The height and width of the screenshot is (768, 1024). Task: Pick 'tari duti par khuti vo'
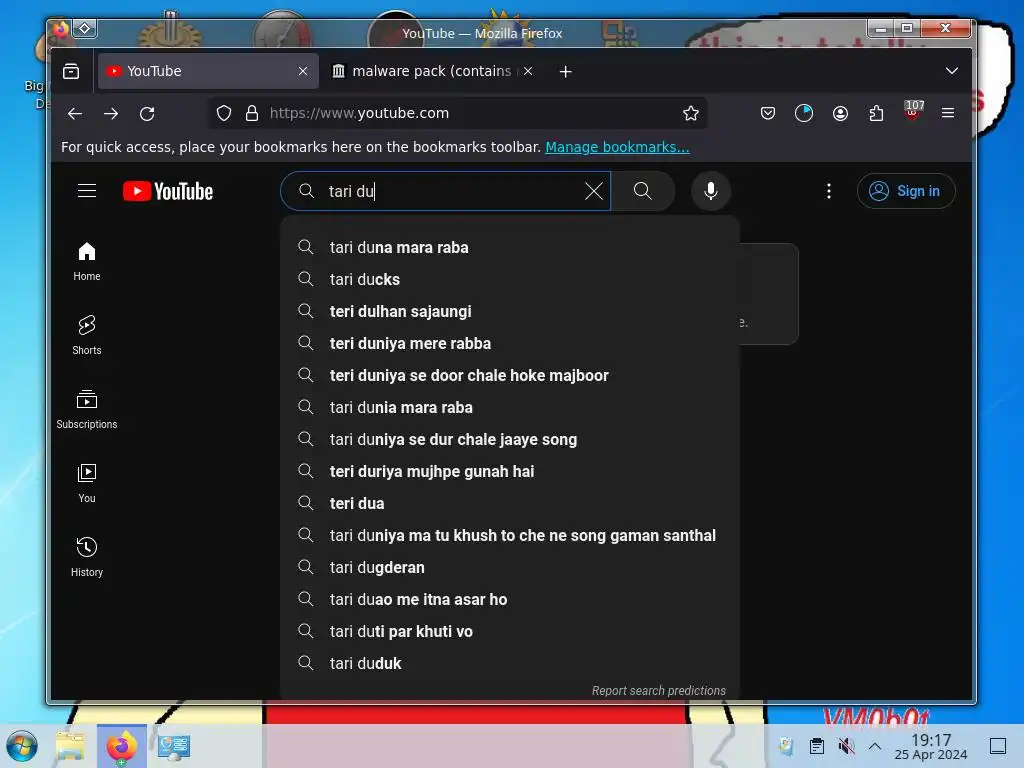tap(509, 632)
